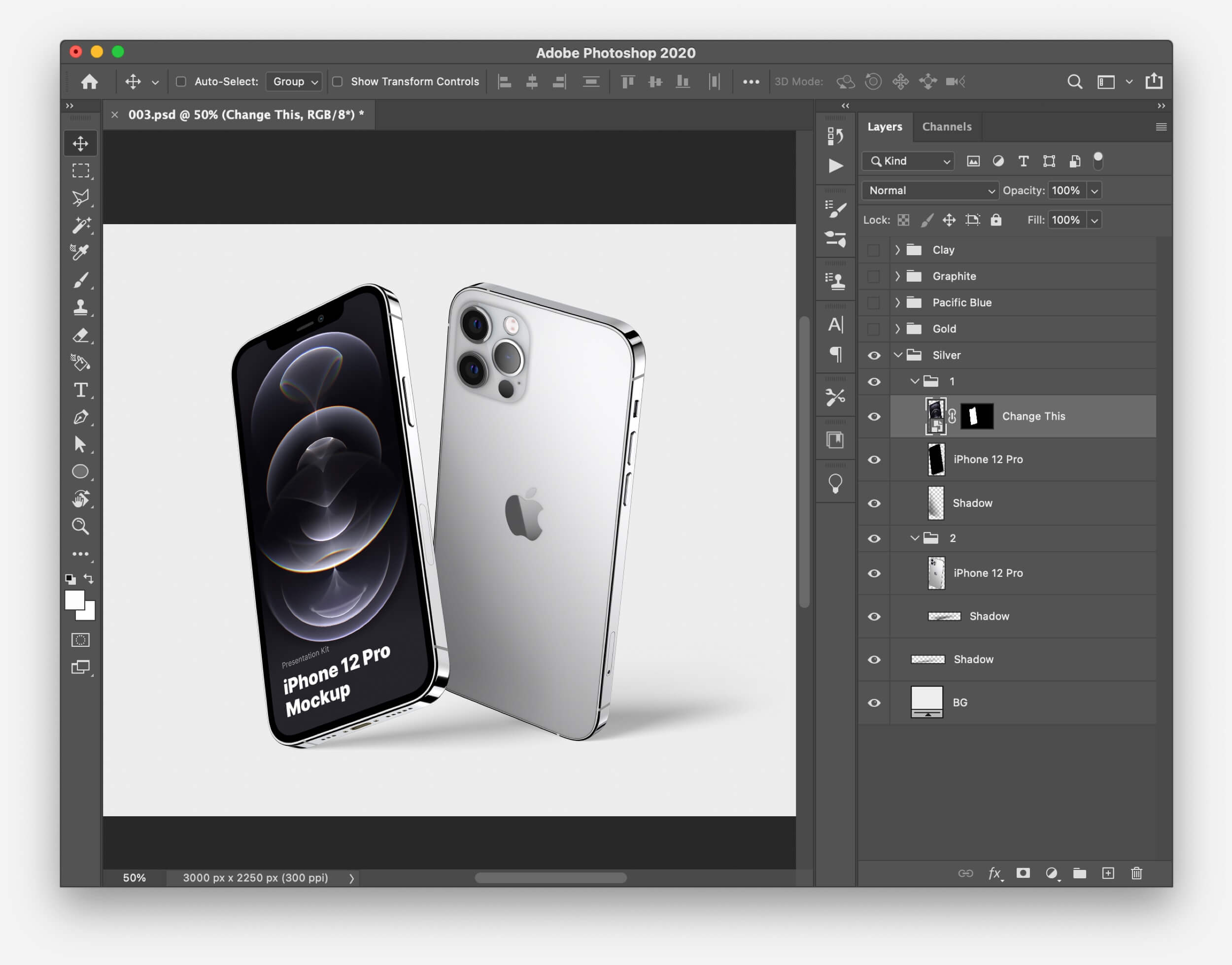1232x965 pixels.
Task: Select the Type tool
Action: tap(80, 390)
